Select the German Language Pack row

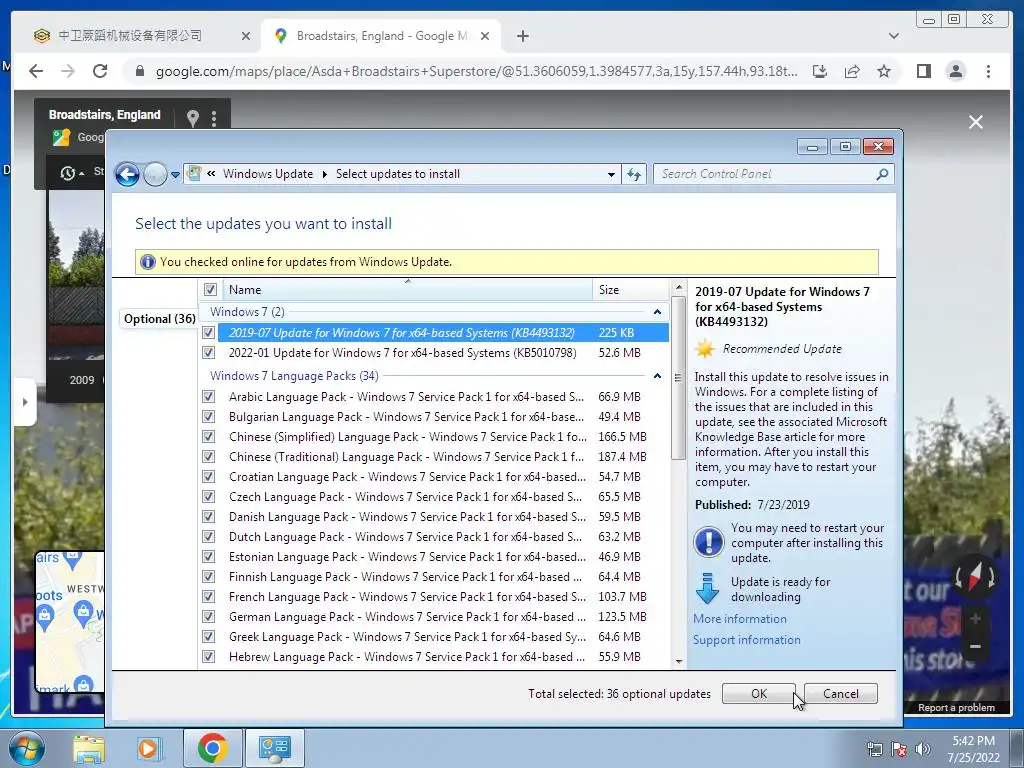(x=434, y=616)
